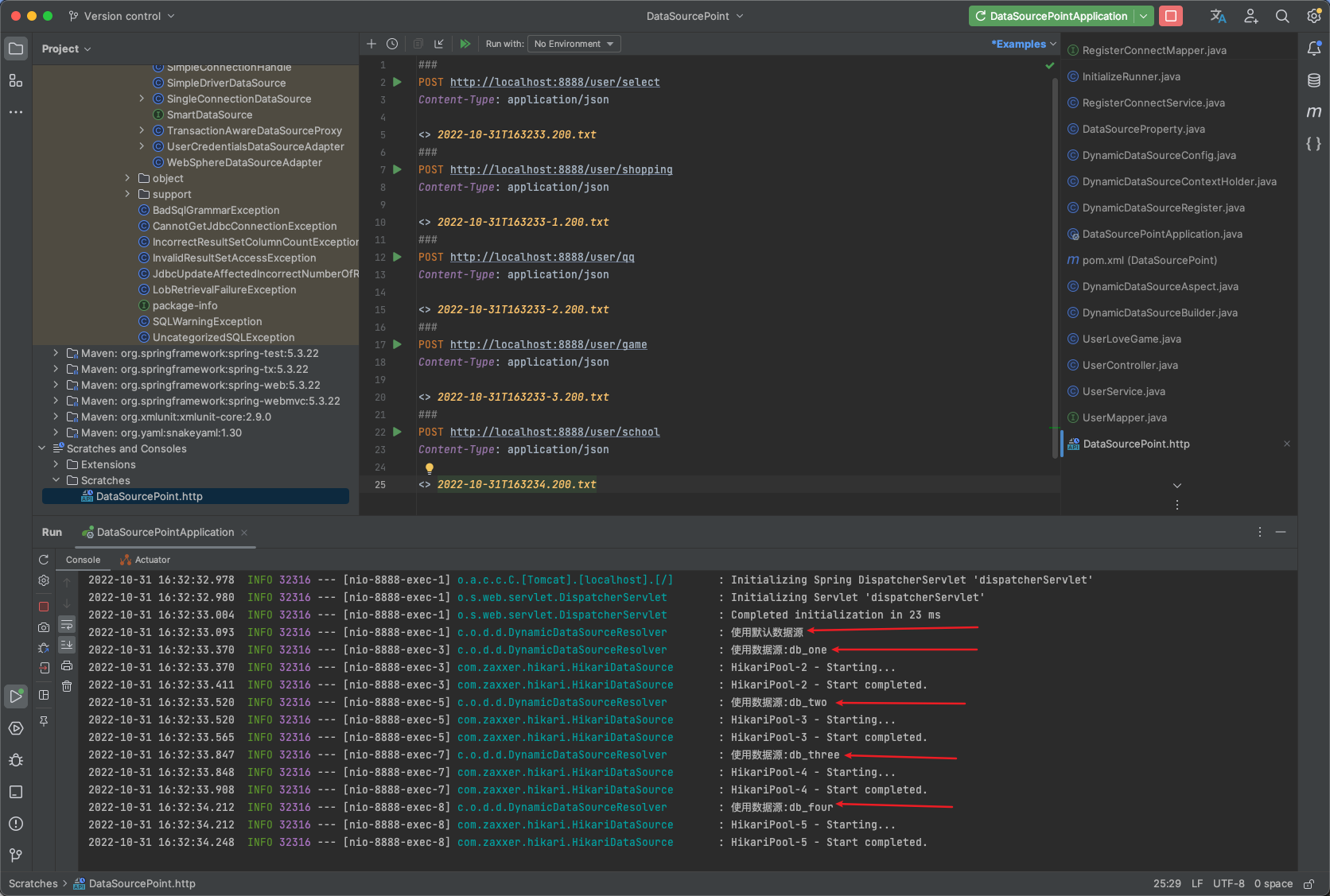Image resolution: width=1330 pixels, height=896 pixels.
Task: Open the Code With Me user icon
Action: point(1251,16)
